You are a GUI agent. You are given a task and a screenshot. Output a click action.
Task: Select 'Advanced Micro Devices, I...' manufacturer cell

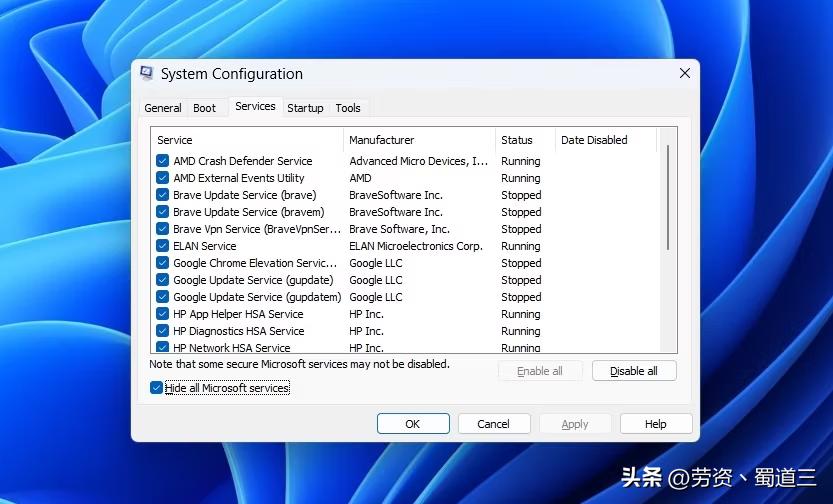click(419, 160)
